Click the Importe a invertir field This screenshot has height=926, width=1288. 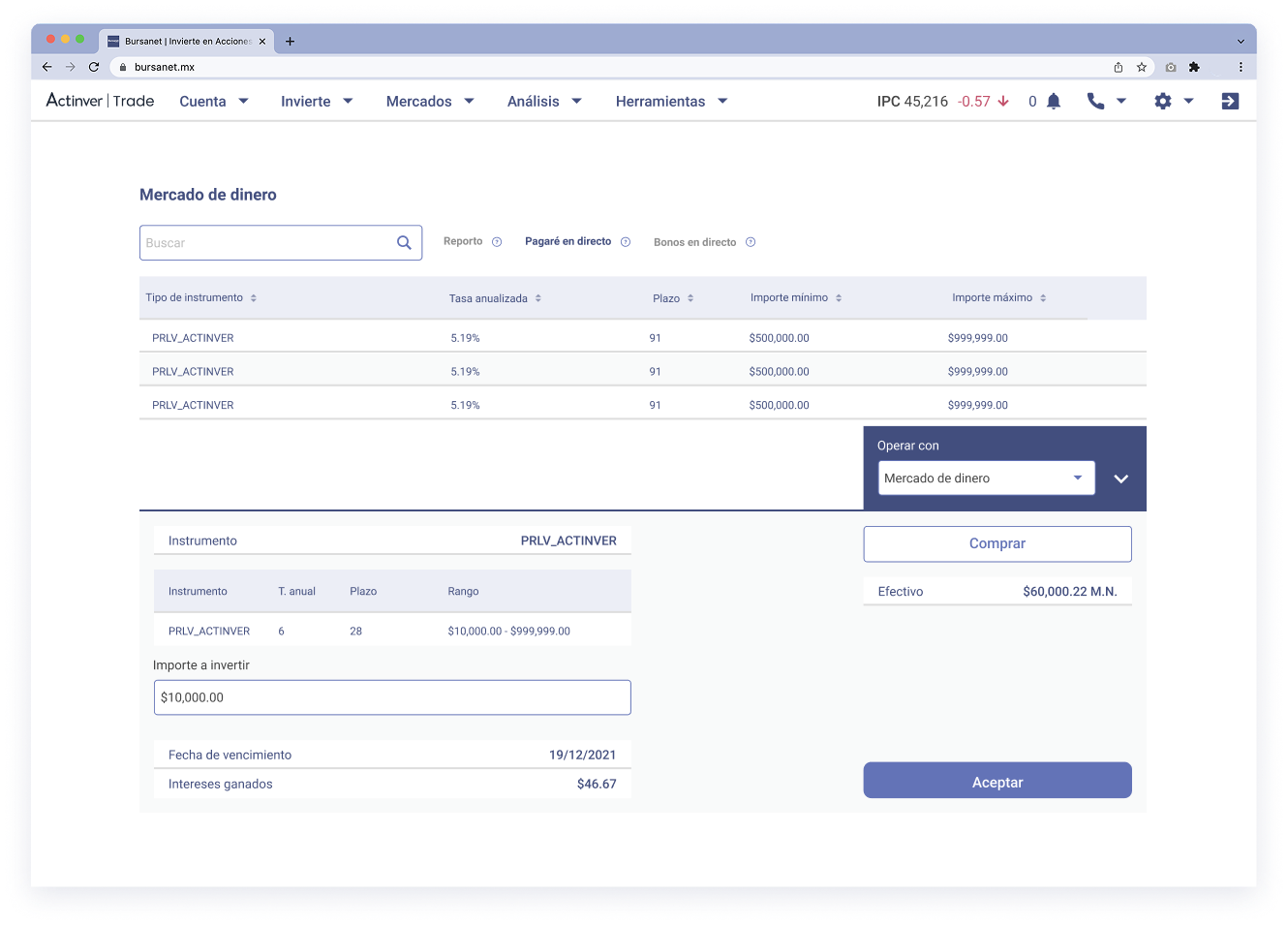[x=392, y=696]
